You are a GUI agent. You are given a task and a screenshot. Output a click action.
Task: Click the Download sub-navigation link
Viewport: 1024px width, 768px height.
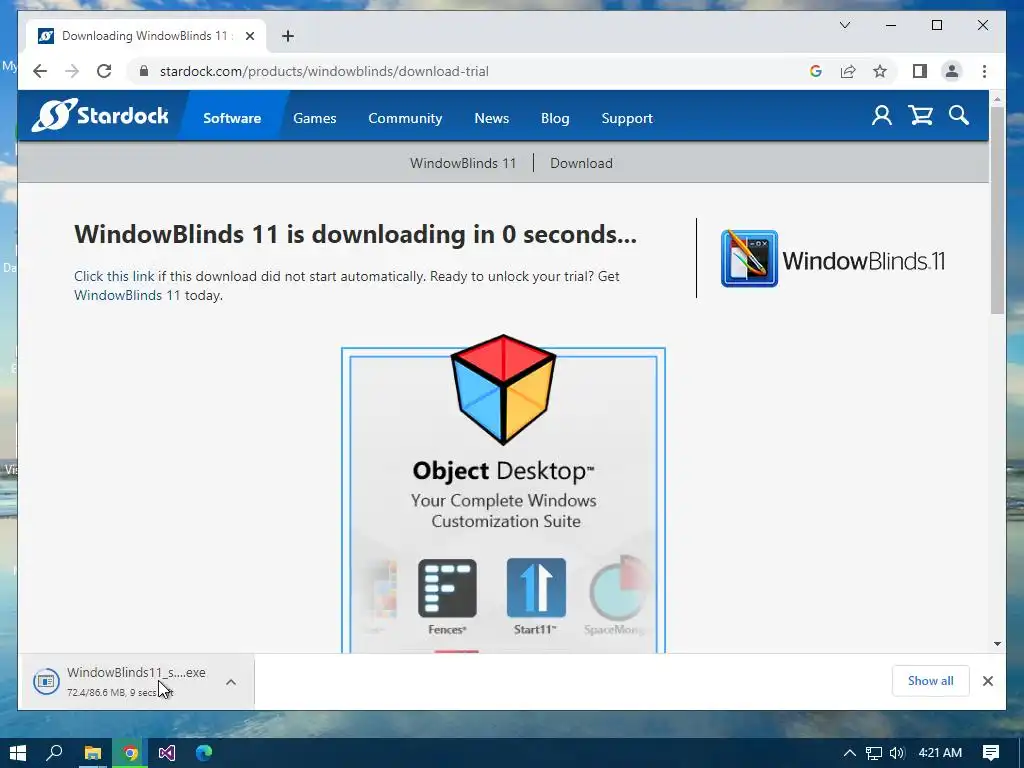pyautogui.click(x=581, y=163)
